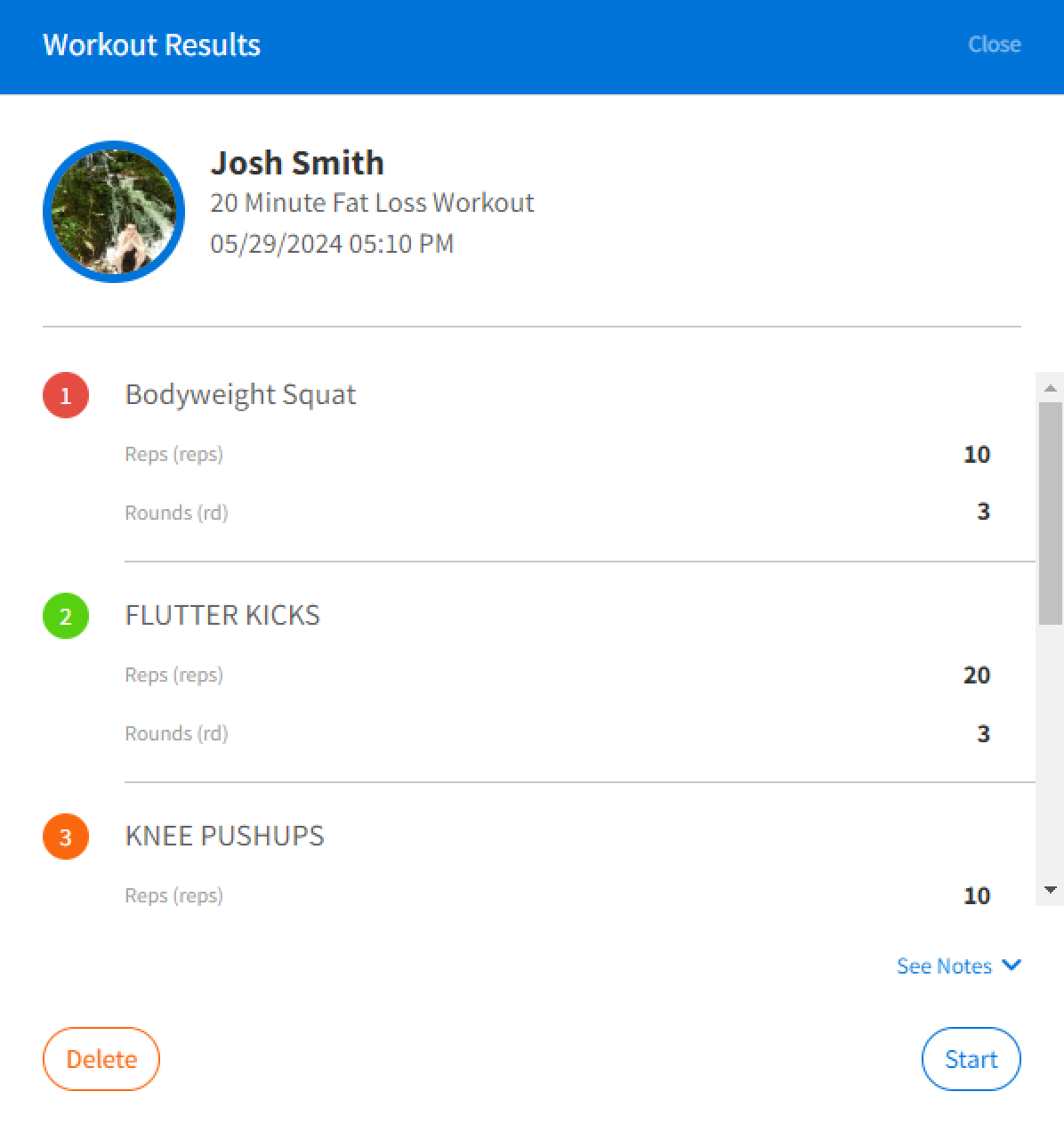Click the Start button
Viewport: 1064px width, 1132px height.
coord(971,1059)
